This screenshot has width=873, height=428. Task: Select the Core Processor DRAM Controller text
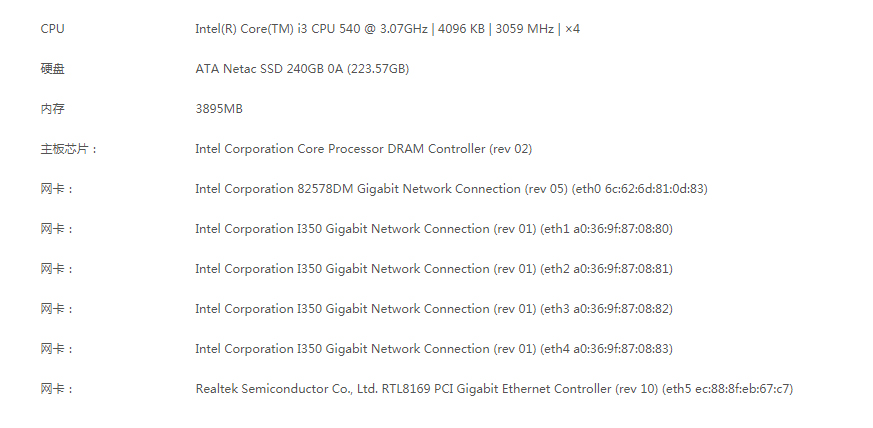363,149
